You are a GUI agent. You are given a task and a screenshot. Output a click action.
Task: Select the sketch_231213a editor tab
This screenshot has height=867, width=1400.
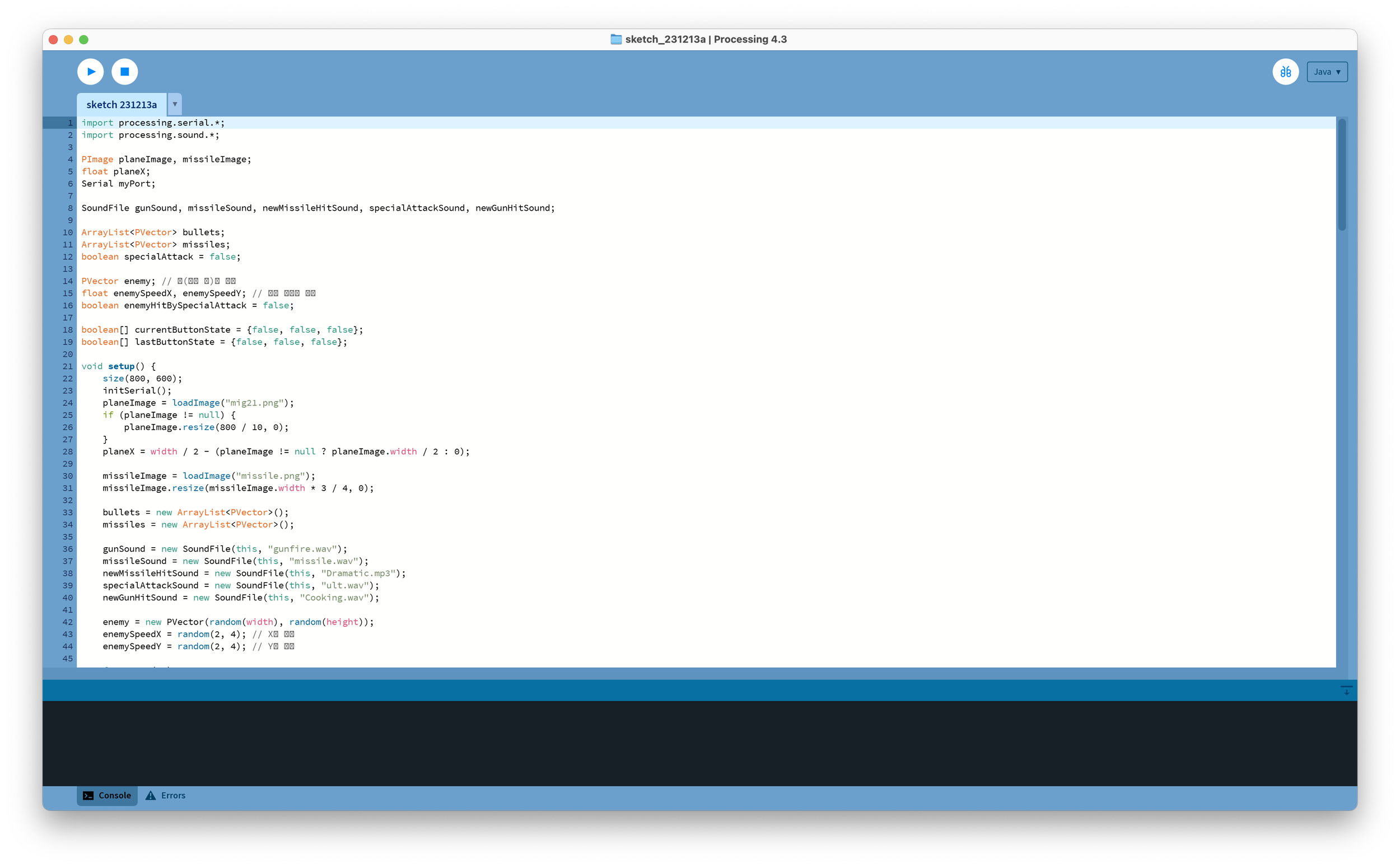(122, 105)
